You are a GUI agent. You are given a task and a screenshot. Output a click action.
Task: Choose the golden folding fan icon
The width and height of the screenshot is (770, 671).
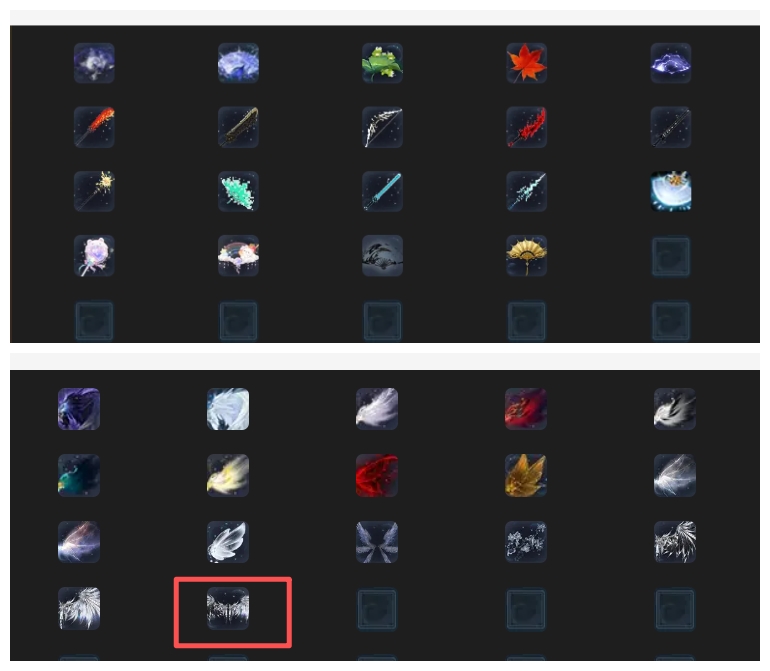pyautogui.click(x=526, y=255)
